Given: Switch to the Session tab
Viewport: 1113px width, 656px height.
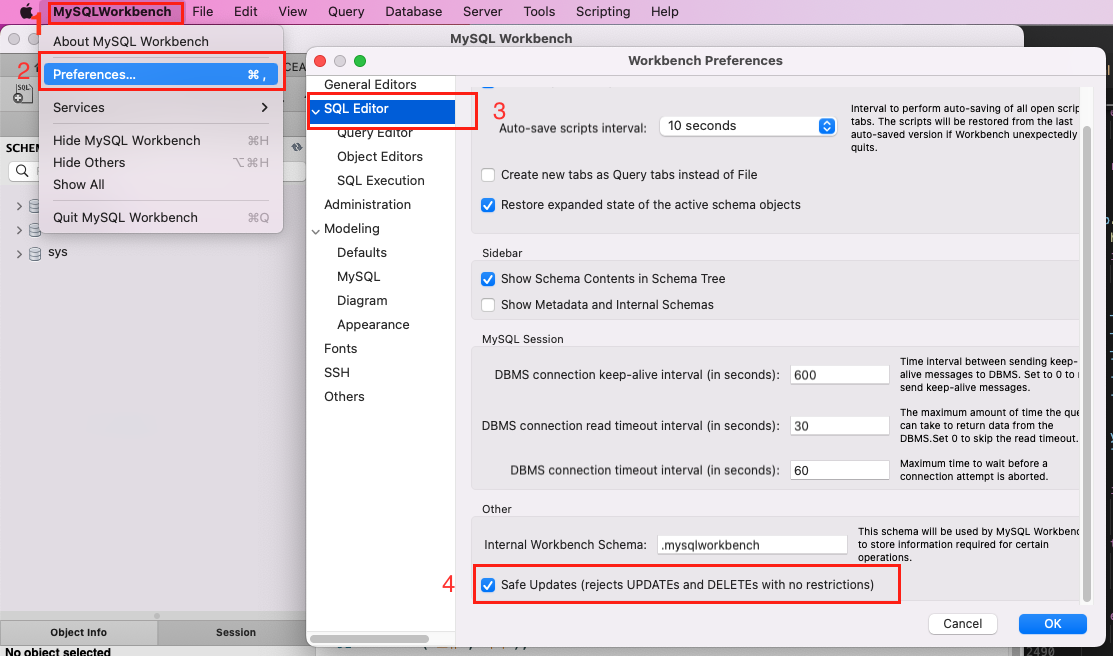Looking at the screenshot, I should (x=236, y=633).
